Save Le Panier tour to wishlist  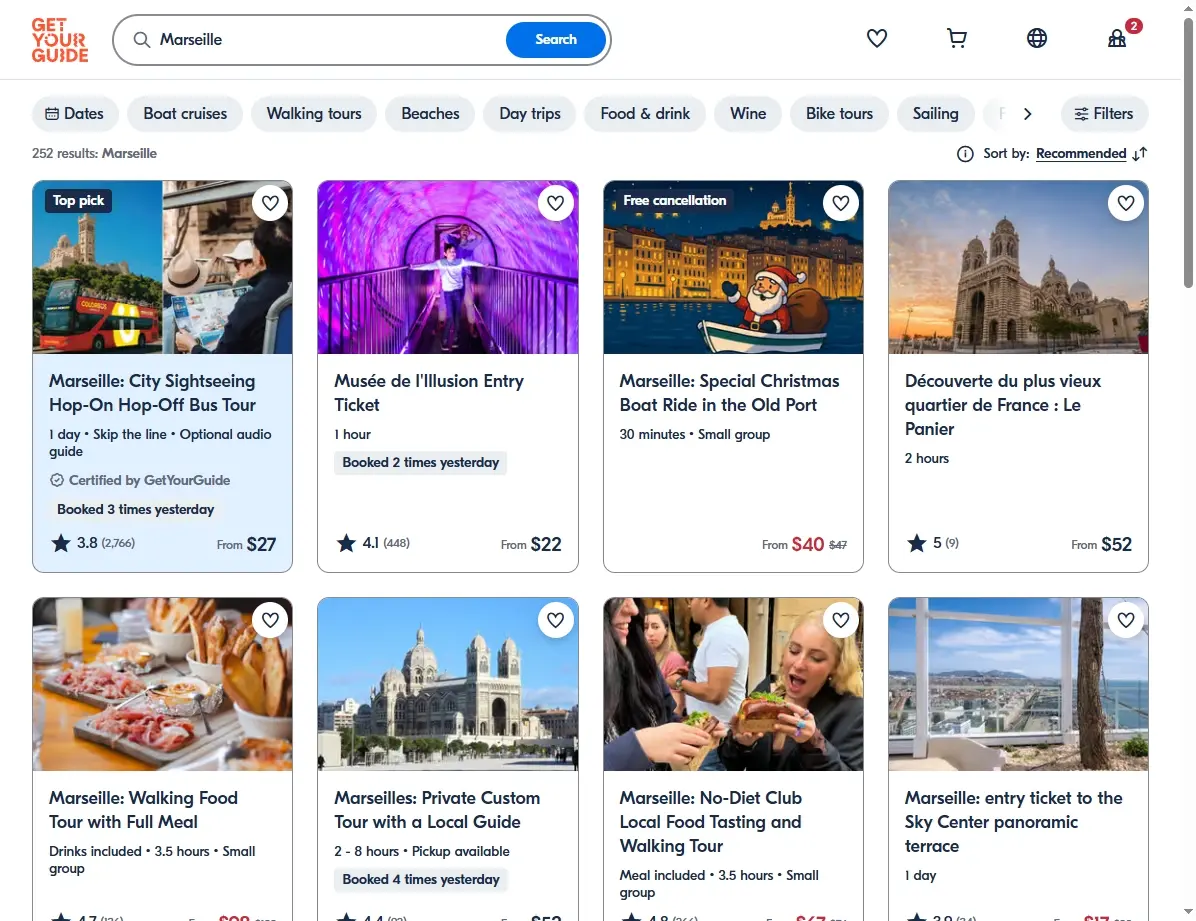(1126, 203)
